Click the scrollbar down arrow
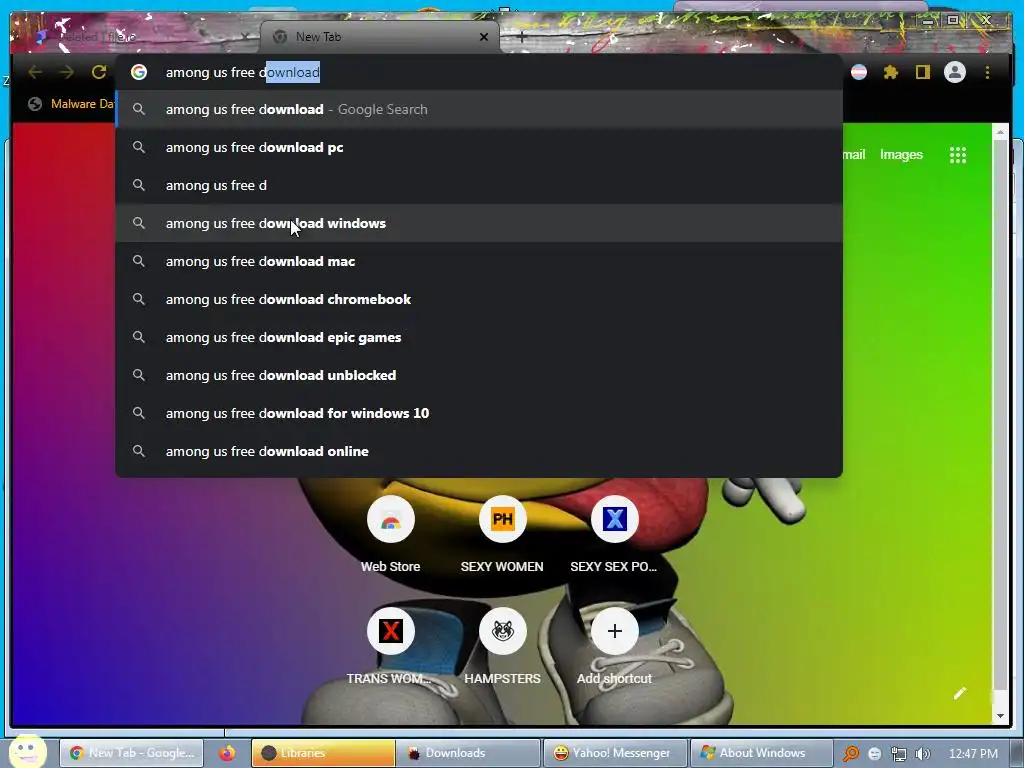This screenshot has height=768, width=1024. pos(1000,716)
